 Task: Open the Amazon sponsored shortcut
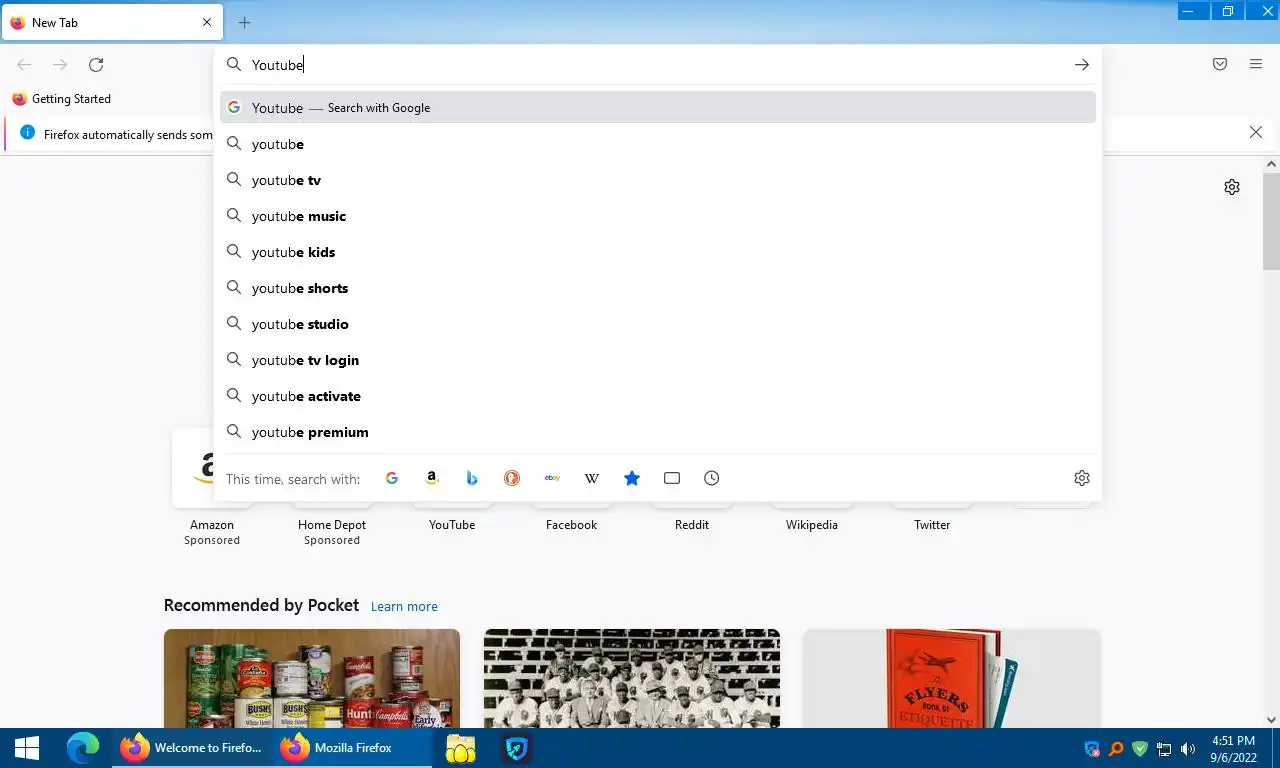pos(212,490)
